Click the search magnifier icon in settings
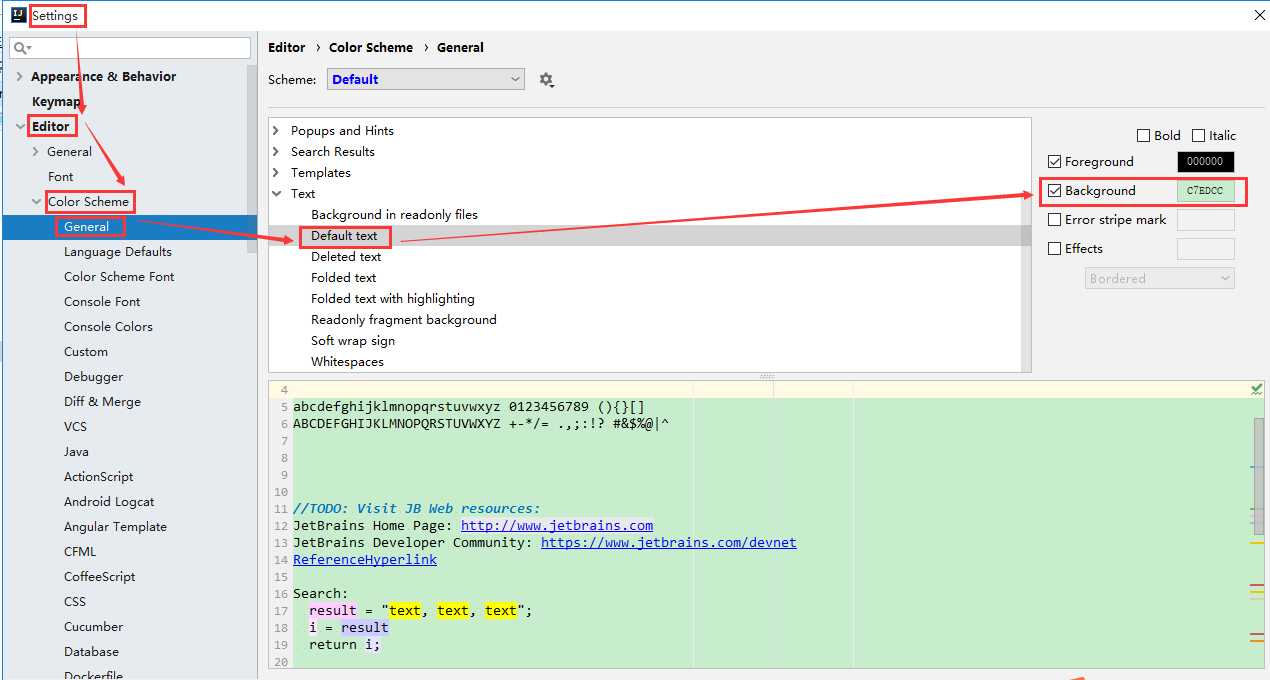1270x680 pixels. (x=21, y=48)
